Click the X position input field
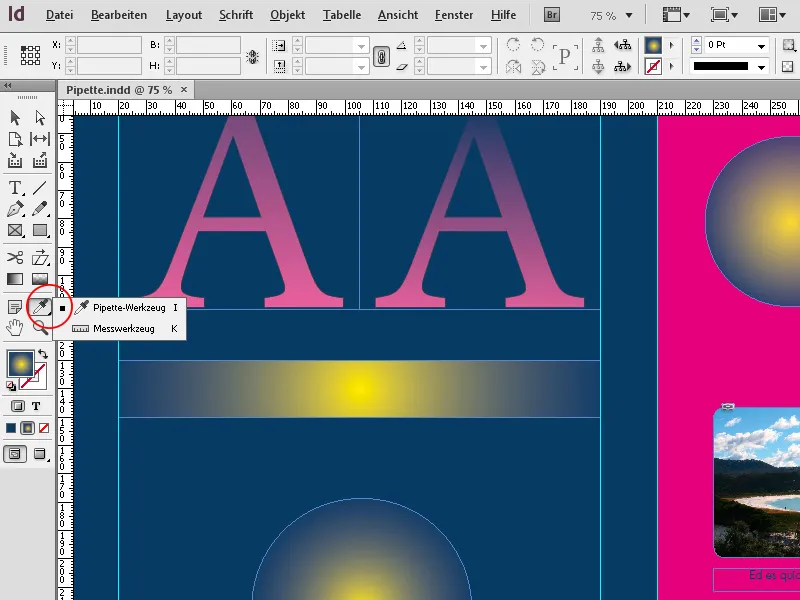Screen dimensions: 800x600 pyautogui.click(x=109, y=45)
